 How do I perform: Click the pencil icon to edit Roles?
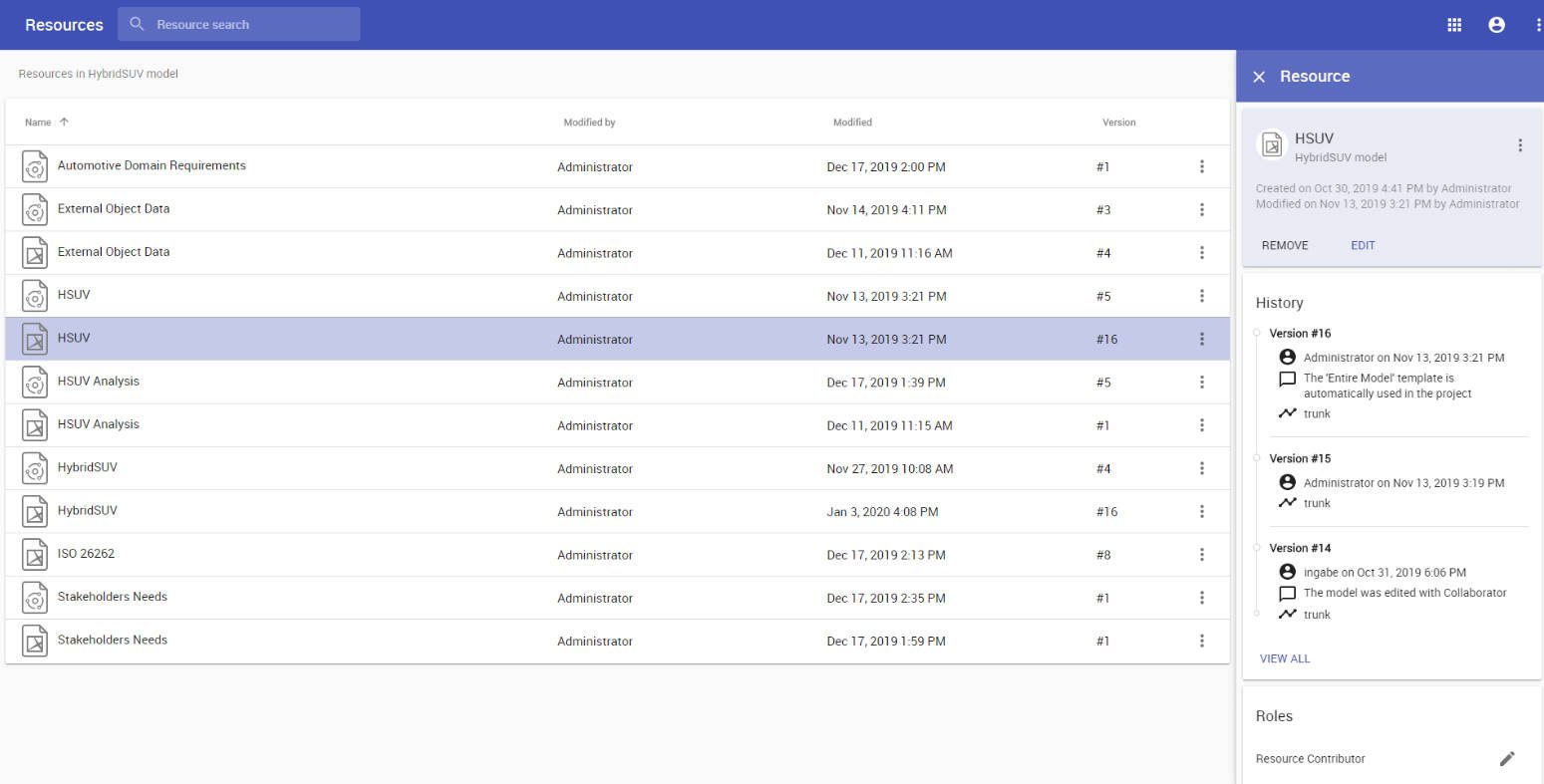pyautogui.click(x=1507, y=759)
